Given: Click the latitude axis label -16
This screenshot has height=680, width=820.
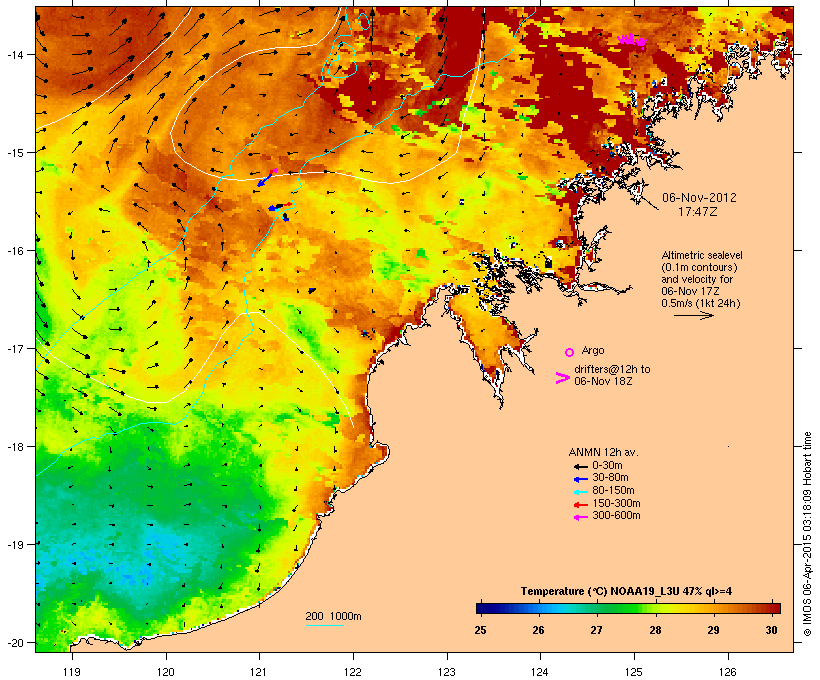Looking at the screenshot, I should [14, 251].
